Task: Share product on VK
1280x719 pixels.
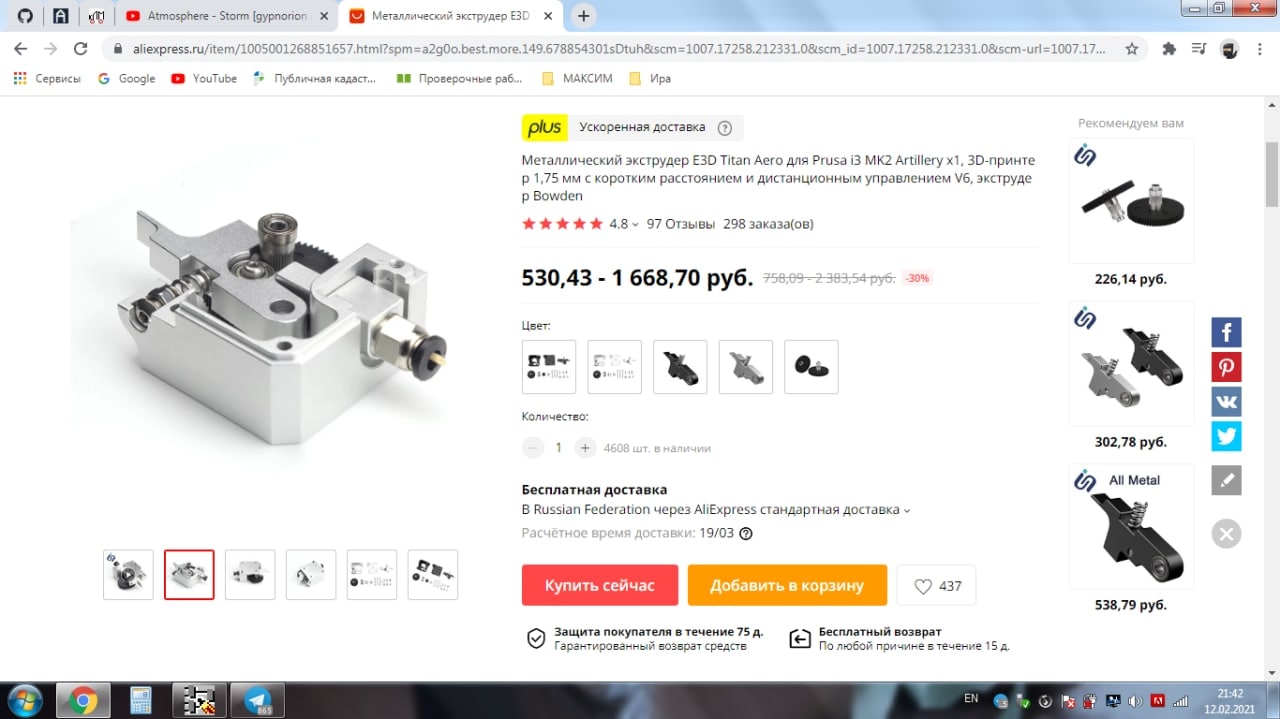Action: (x=1226, y=402)
